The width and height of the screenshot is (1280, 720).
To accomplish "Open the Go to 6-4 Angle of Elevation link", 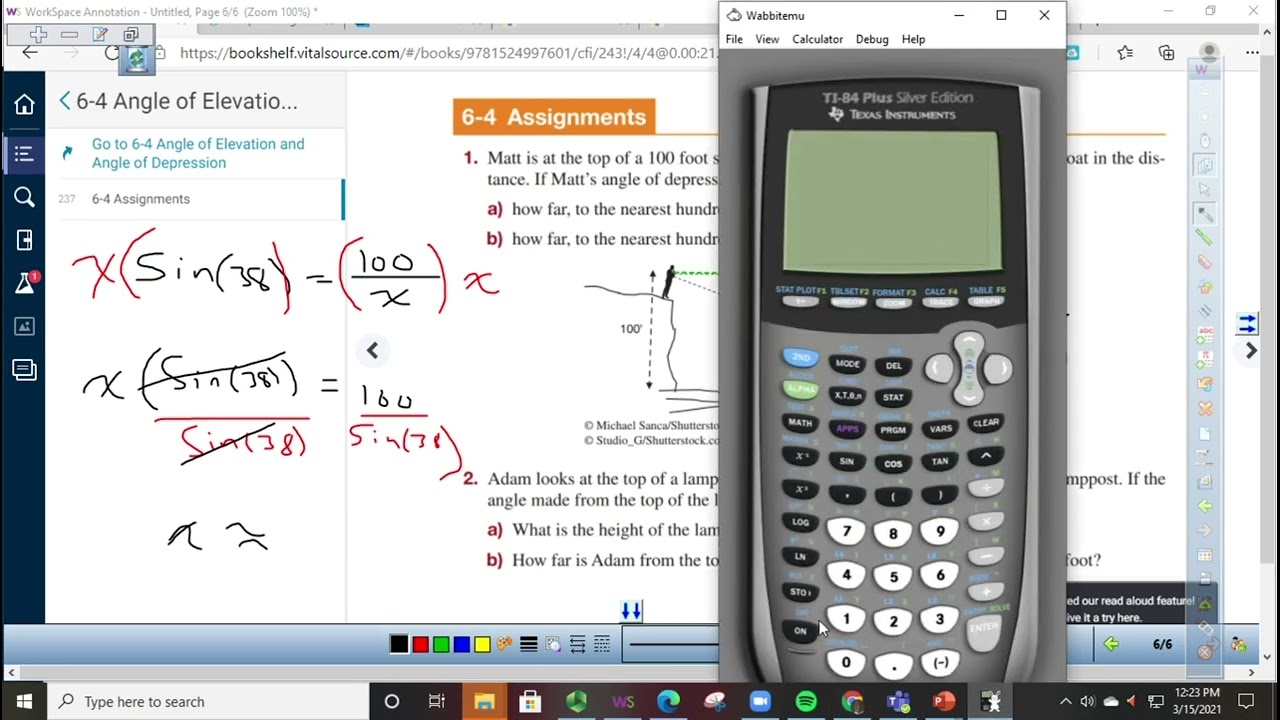I will (x=198, y=153).
